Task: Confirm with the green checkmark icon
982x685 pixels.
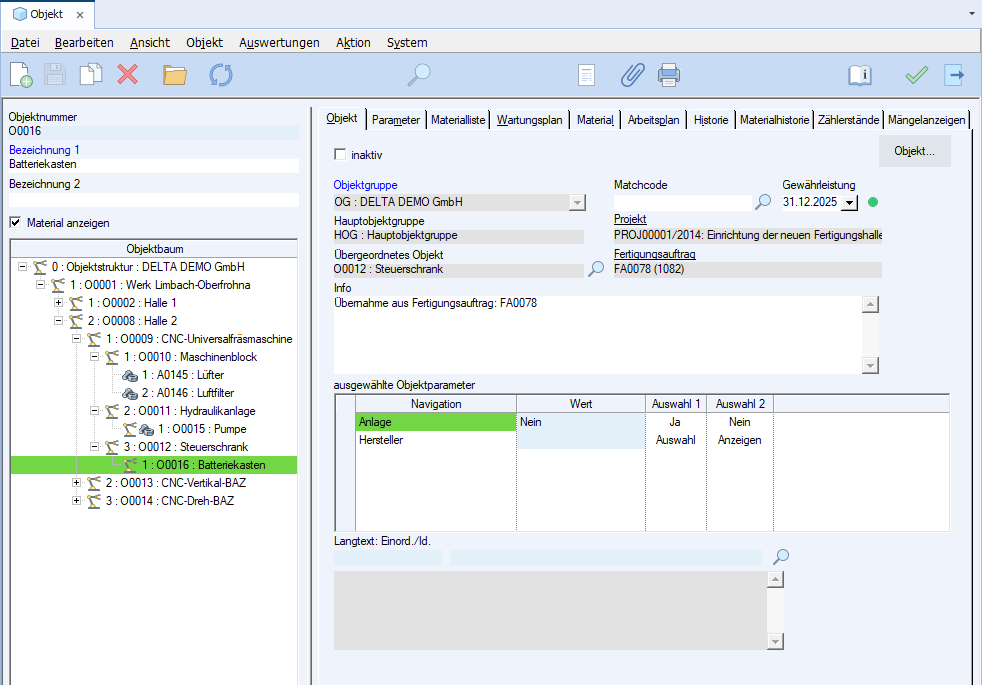Action: tap(916, 75)
